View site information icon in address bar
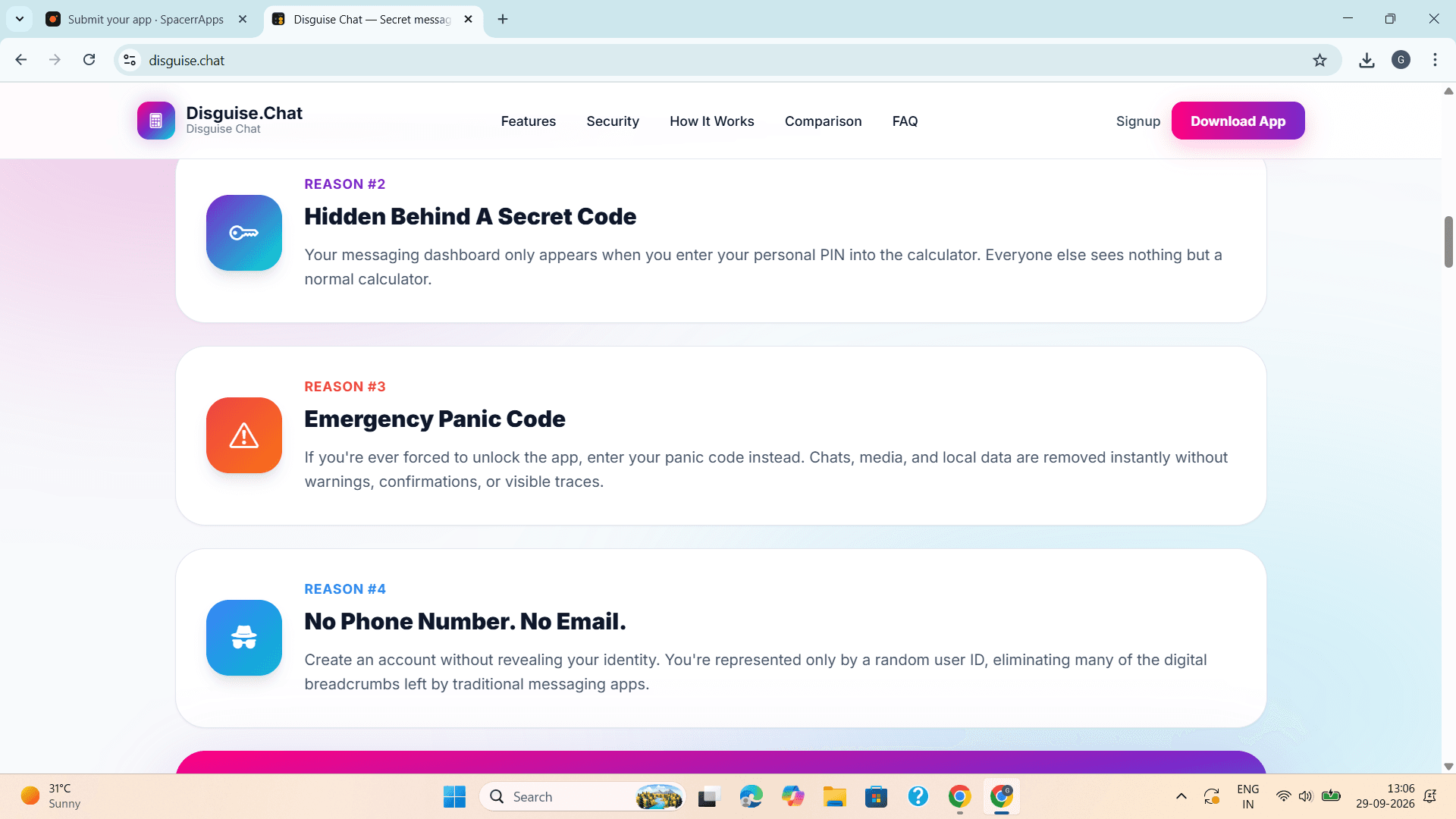Viewport: 1456px width, 819px height. 130,60
